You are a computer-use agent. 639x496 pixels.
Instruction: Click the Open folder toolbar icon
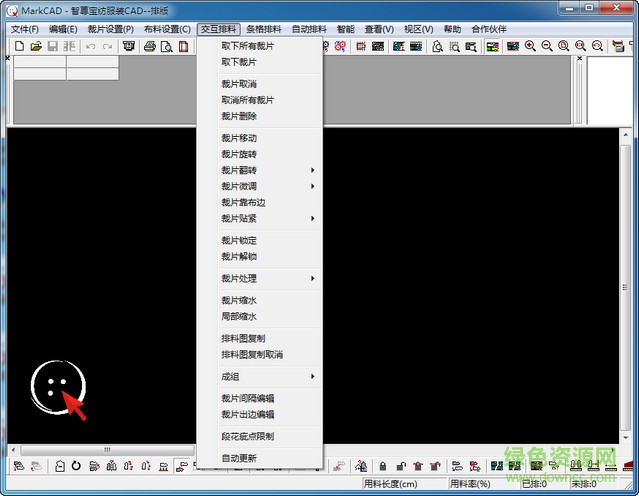point(36,46)
